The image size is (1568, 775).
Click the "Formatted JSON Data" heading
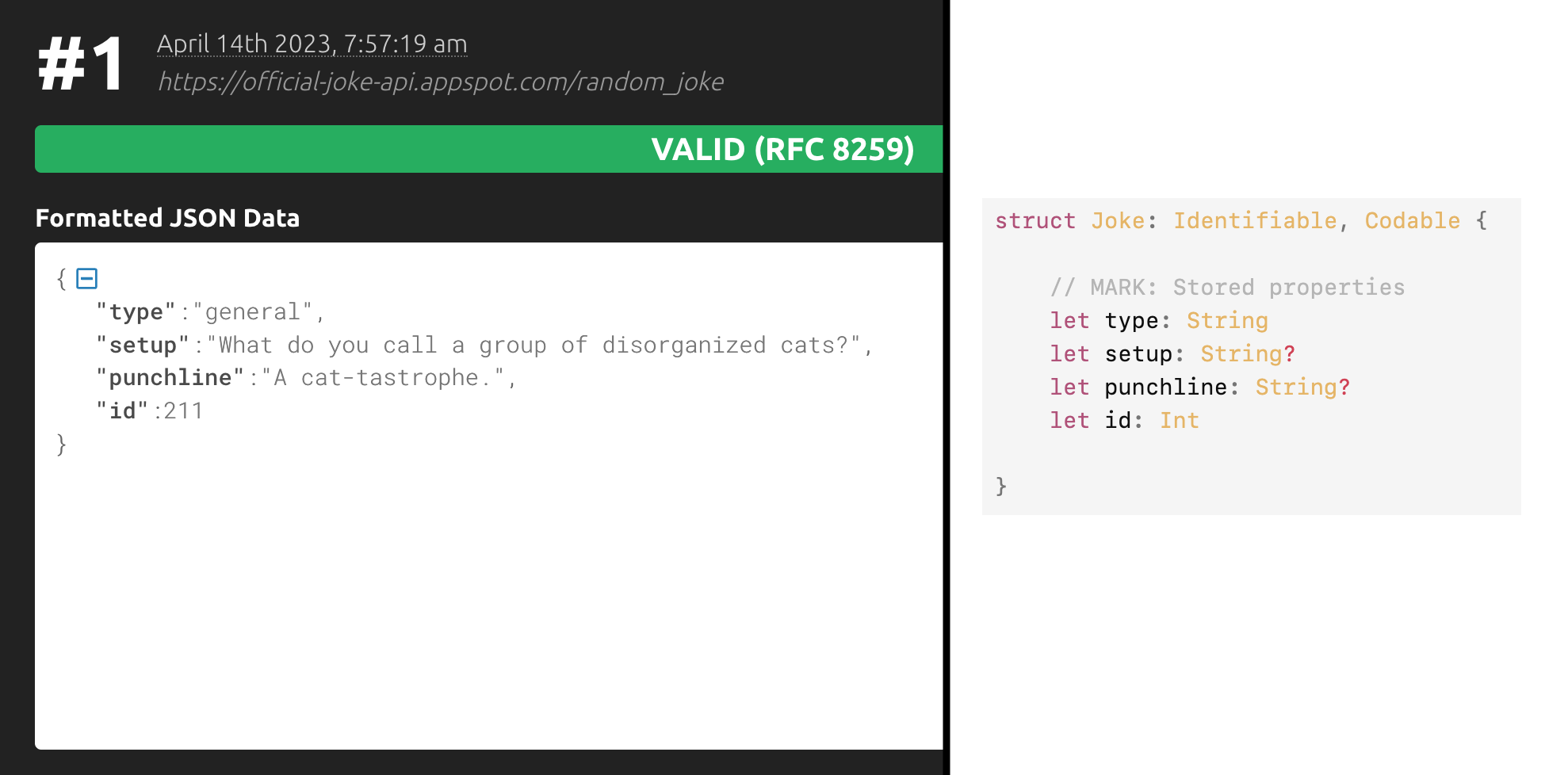click(x=167, y=219)
